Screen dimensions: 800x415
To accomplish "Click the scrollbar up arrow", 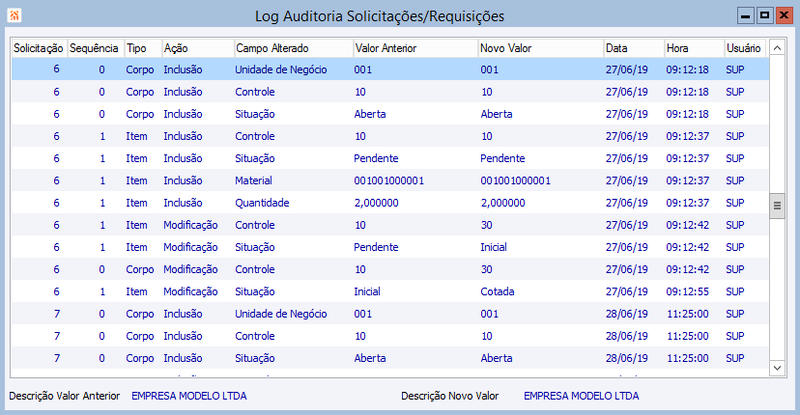I will [777, 48].
